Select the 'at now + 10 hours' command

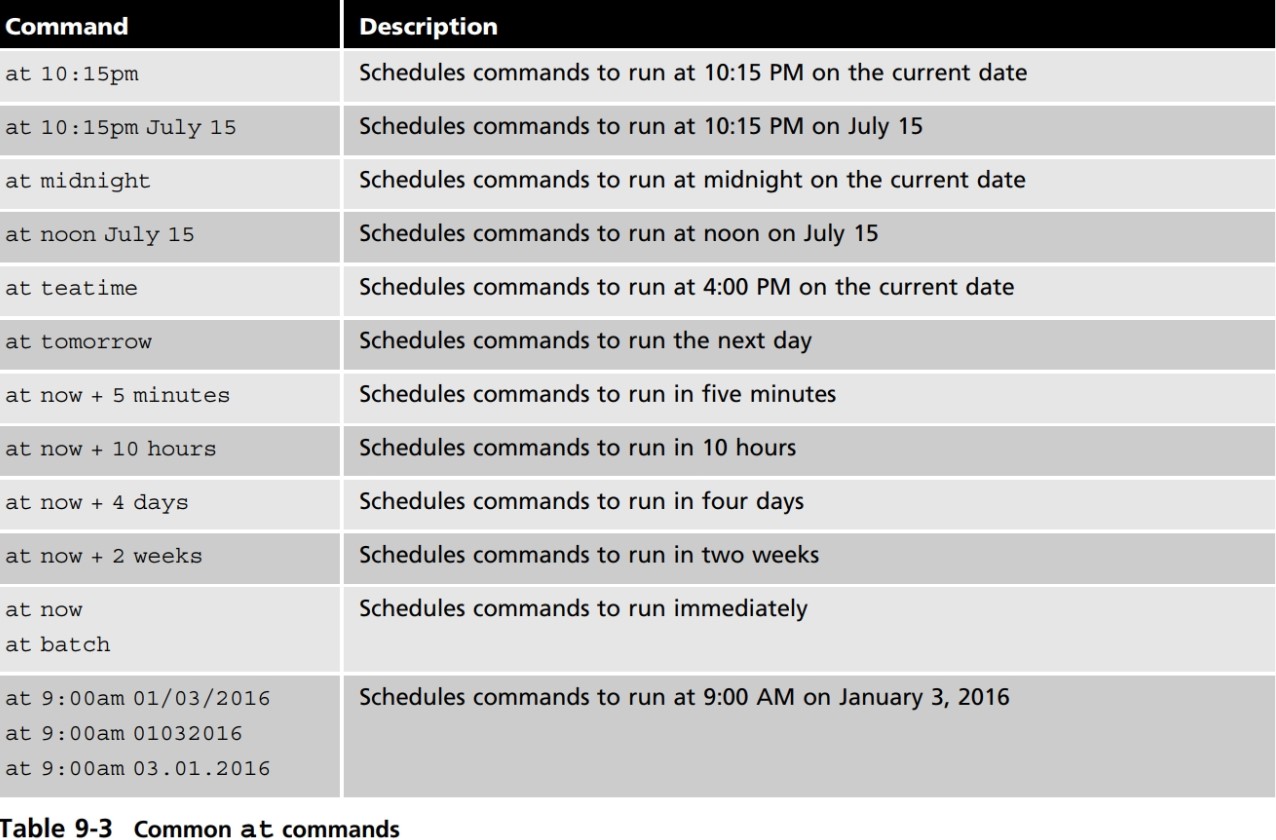point(110,449)
